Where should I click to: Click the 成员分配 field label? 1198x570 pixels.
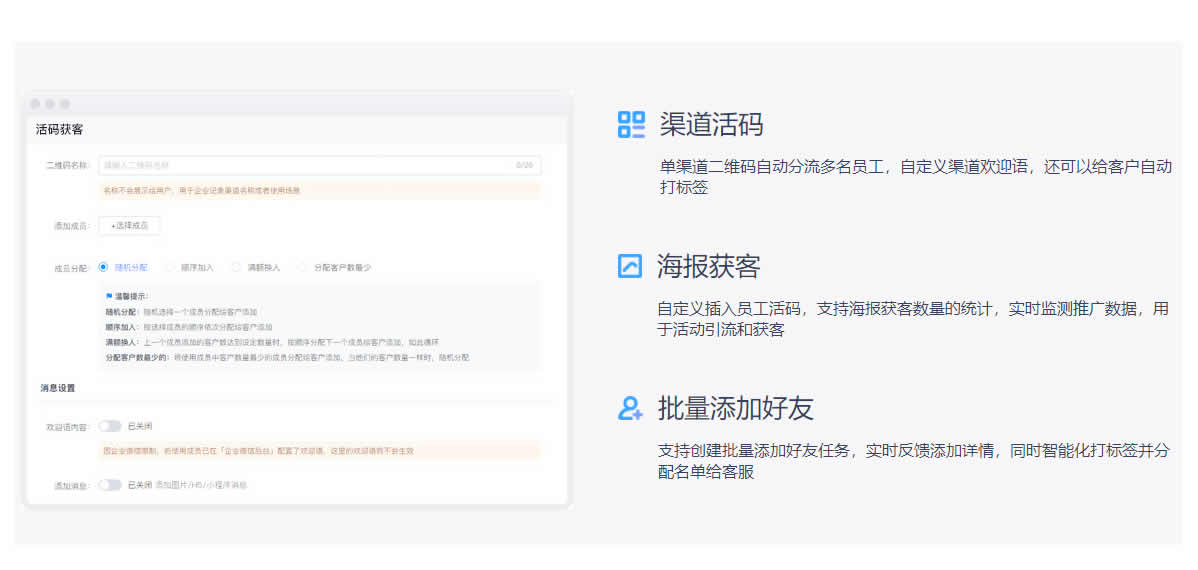point(72,268)
